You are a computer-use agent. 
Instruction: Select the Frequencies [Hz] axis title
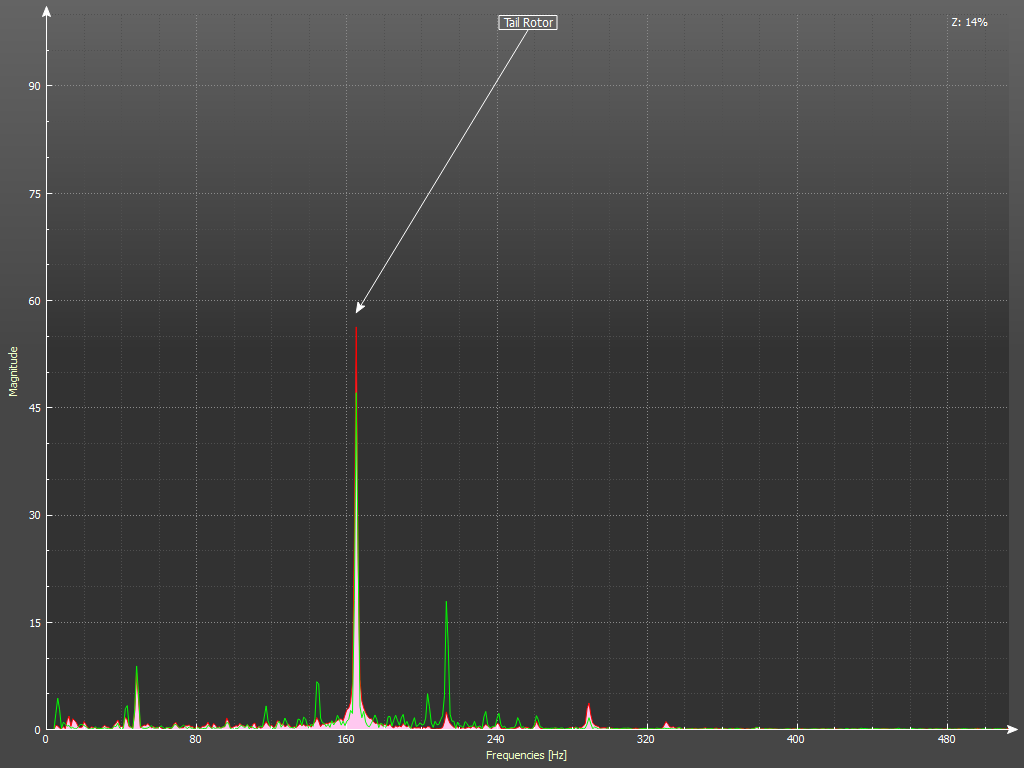coord(526,755)
